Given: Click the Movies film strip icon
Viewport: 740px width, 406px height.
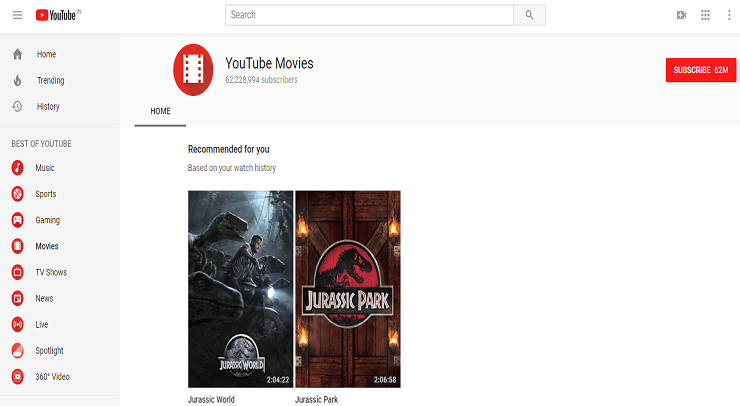Looking at the screenshot, I should 17,246.
